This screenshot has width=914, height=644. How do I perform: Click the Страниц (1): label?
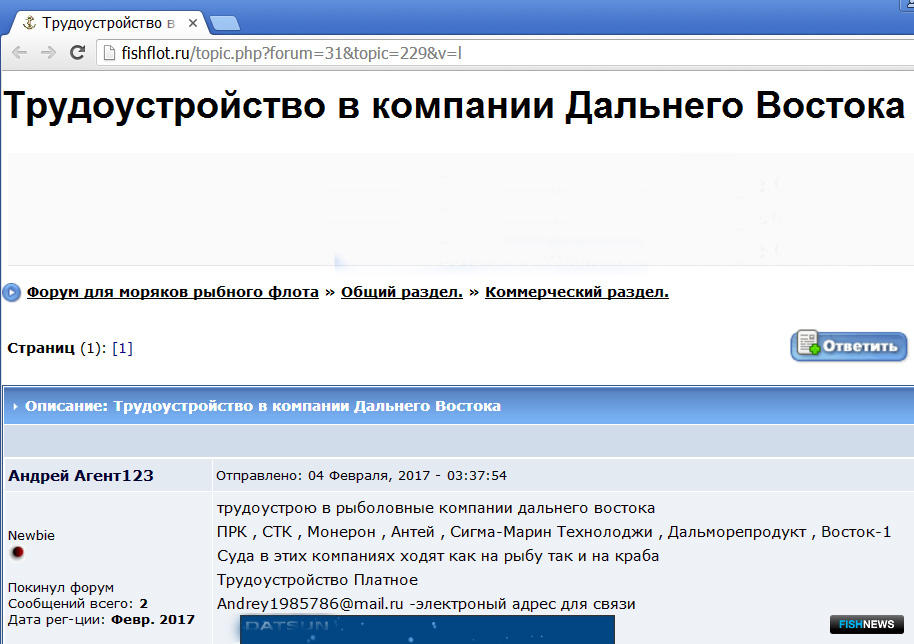pos(57,348)
